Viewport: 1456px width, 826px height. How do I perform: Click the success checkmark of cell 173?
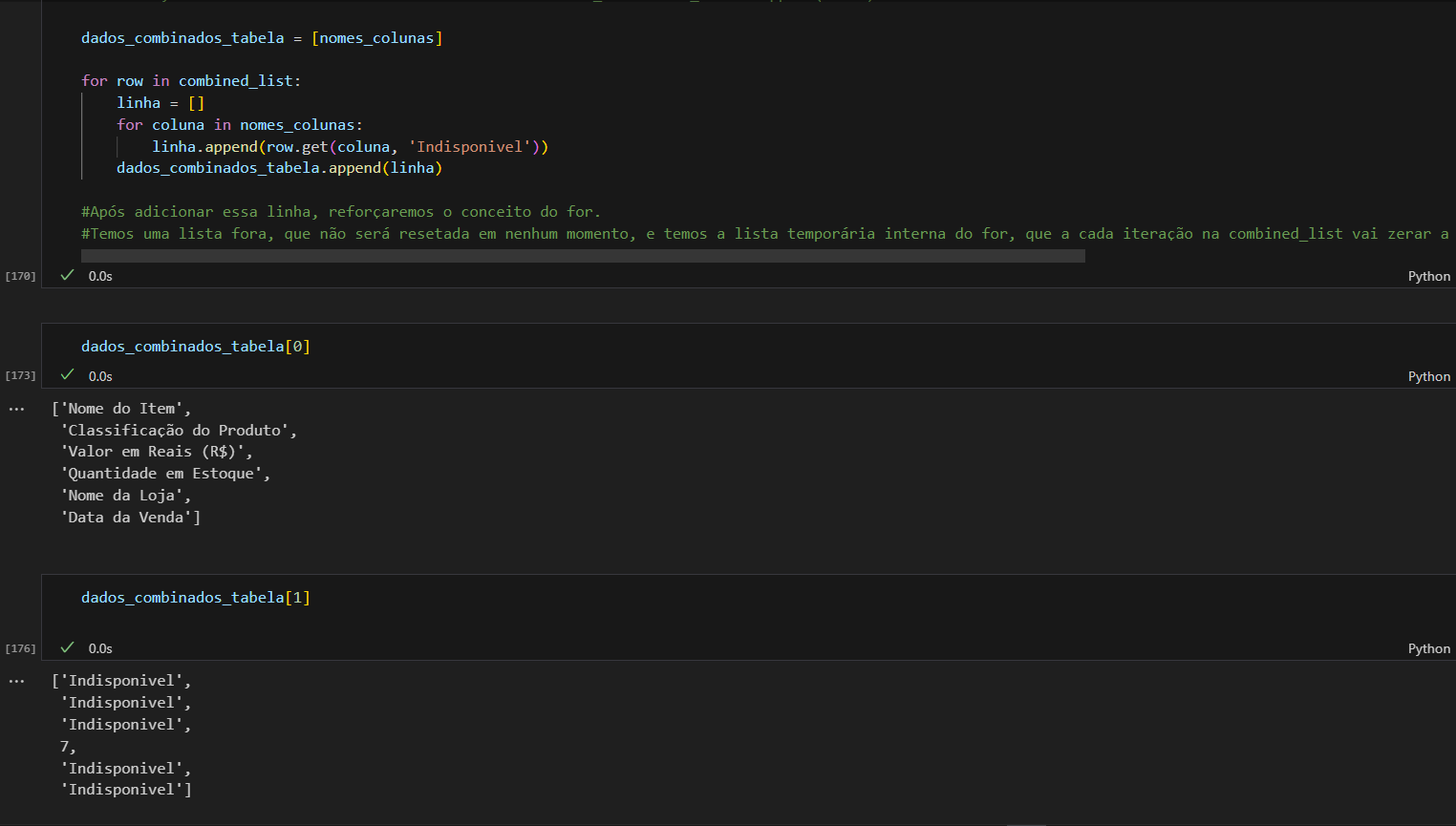pos(67,375)
